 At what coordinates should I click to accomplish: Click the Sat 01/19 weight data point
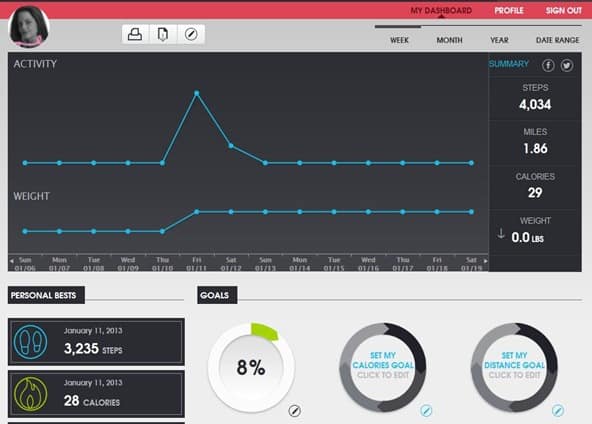click(x=471, y=212)
